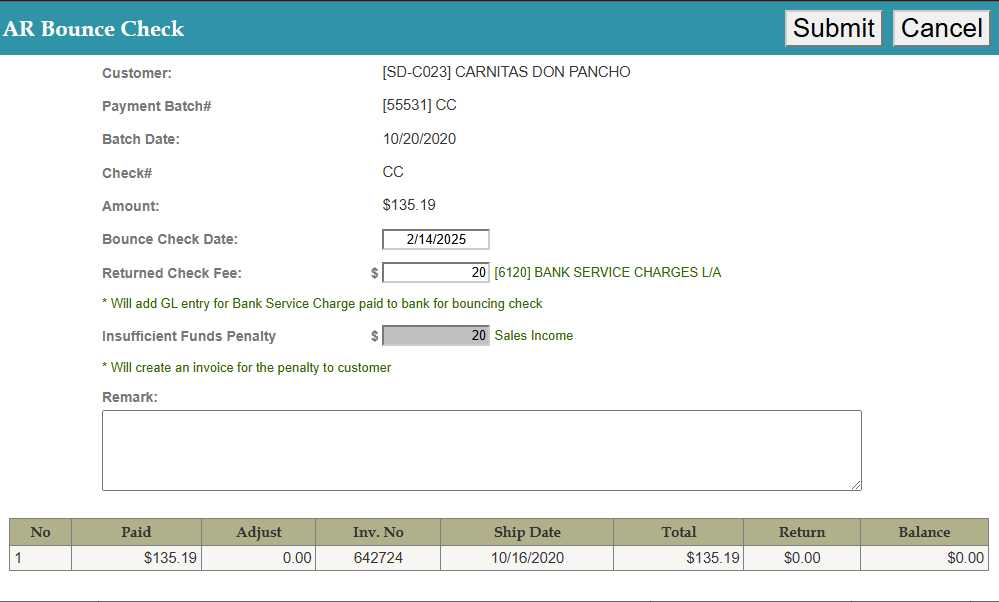Click the 10/16/2020 ship date cell
The width and height of the screenshot is (999, 602).
(x=527, y=558)
